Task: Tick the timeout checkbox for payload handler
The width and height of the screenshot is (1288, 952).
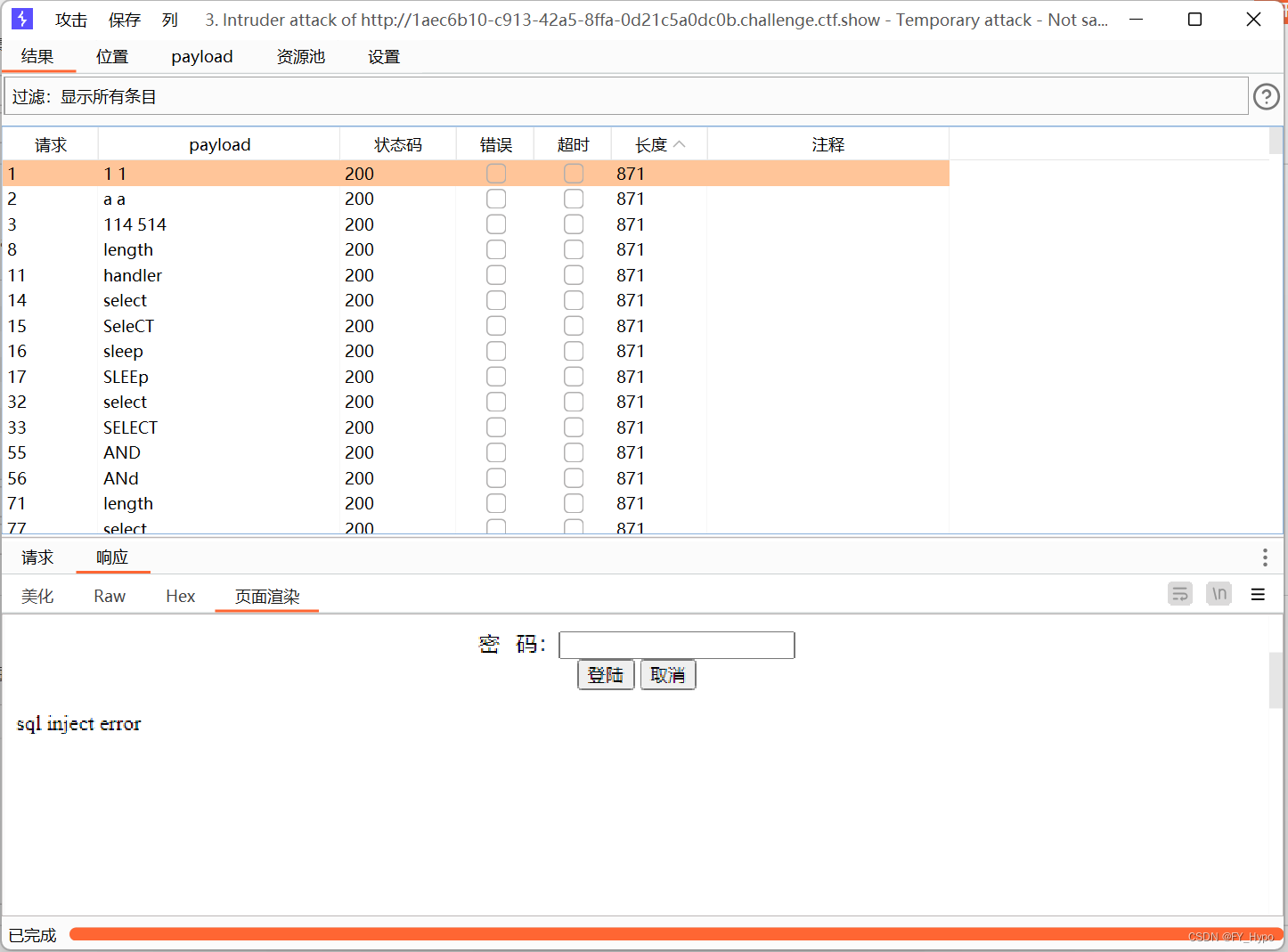Action: tap(574, 275)
